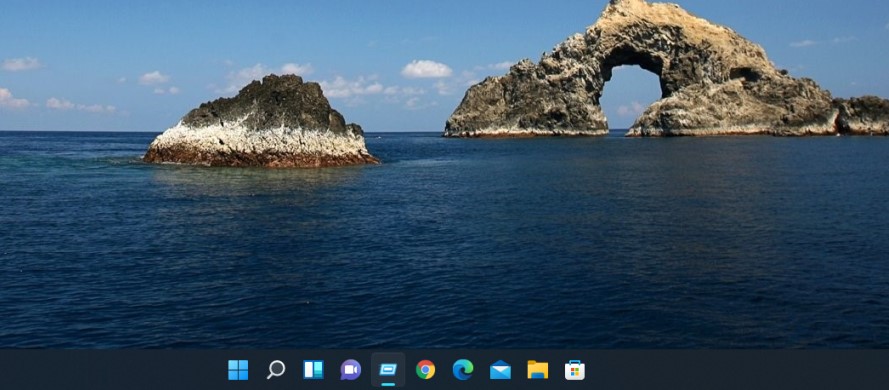This screenshot has width=889, height=390.
Task: Launch the Microsoft Store
Action: point(575,370)
